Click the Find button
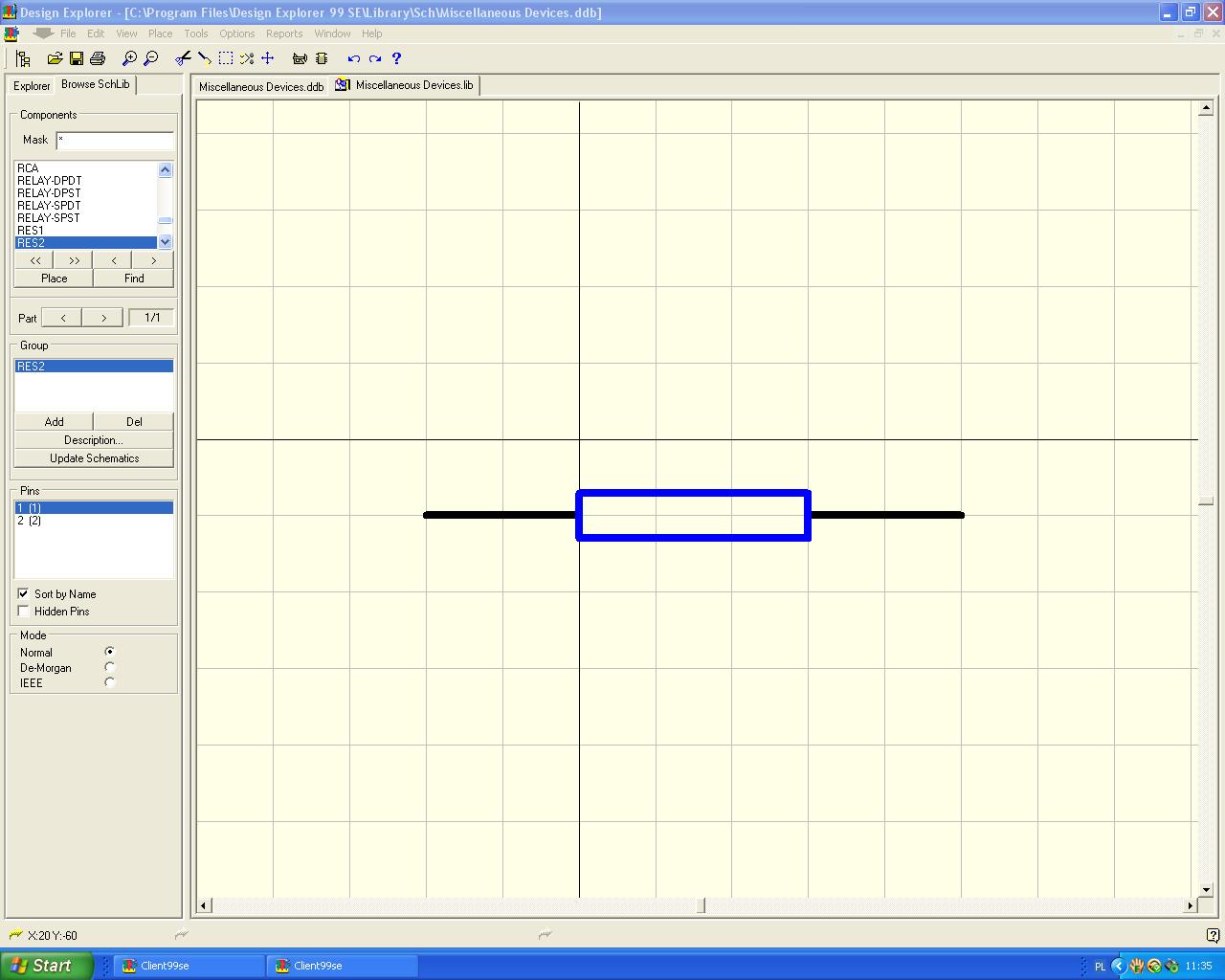The height and width of the screenshot is (980, 1225). [134, 278]
